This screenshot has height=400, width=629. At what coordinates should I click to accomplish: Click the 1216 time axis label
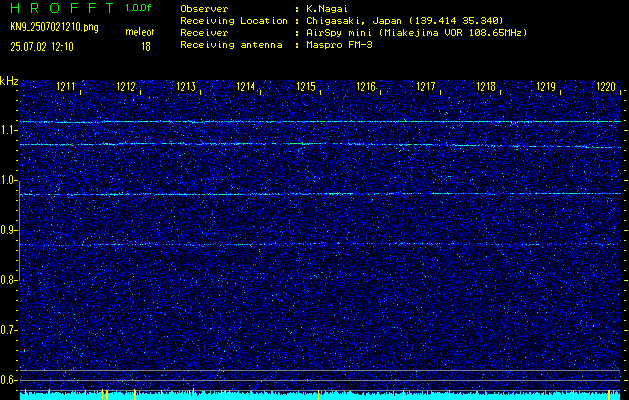click(366, 87)
